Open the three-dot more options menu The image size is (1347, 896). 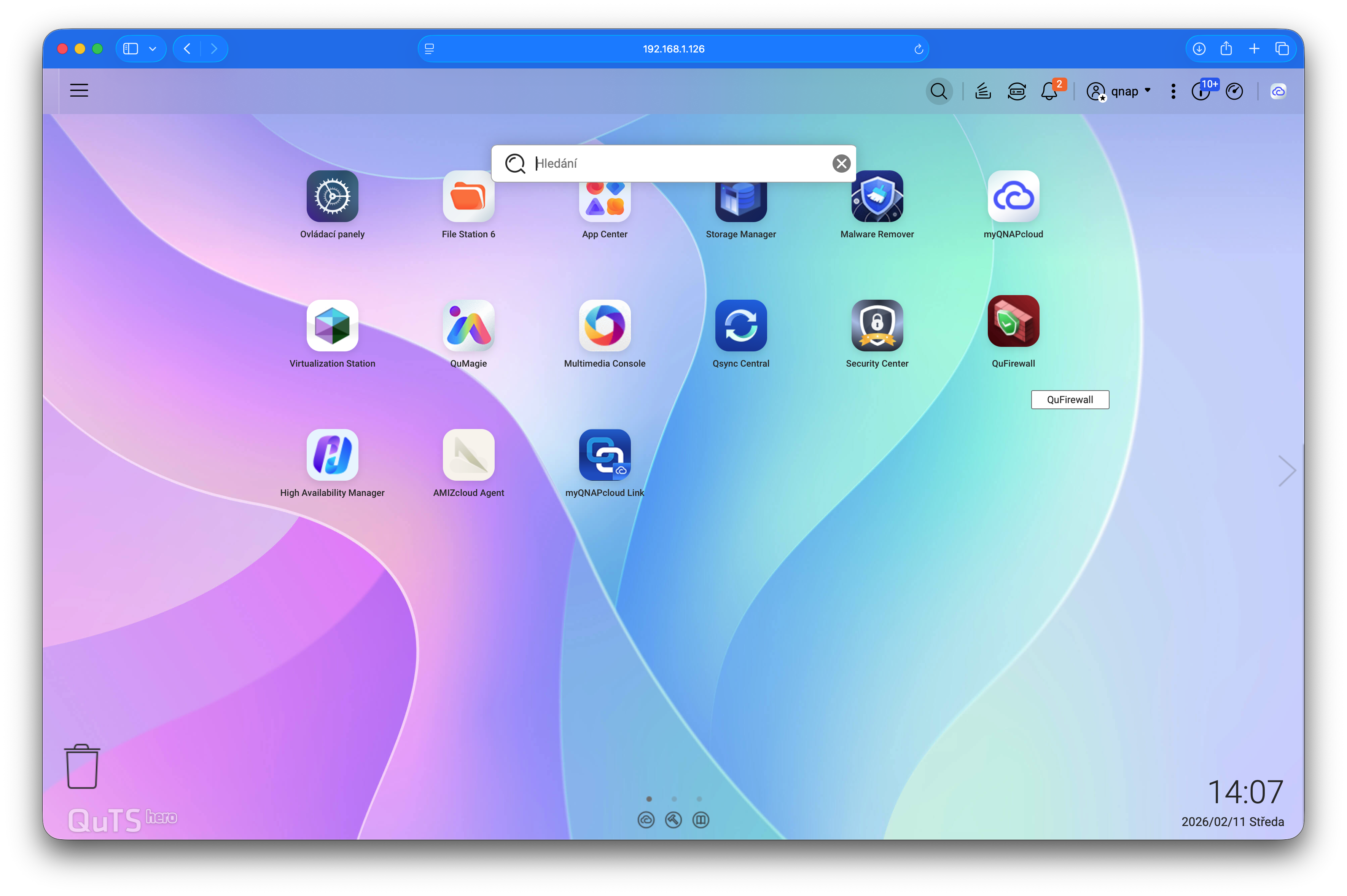coord(1173,91)
